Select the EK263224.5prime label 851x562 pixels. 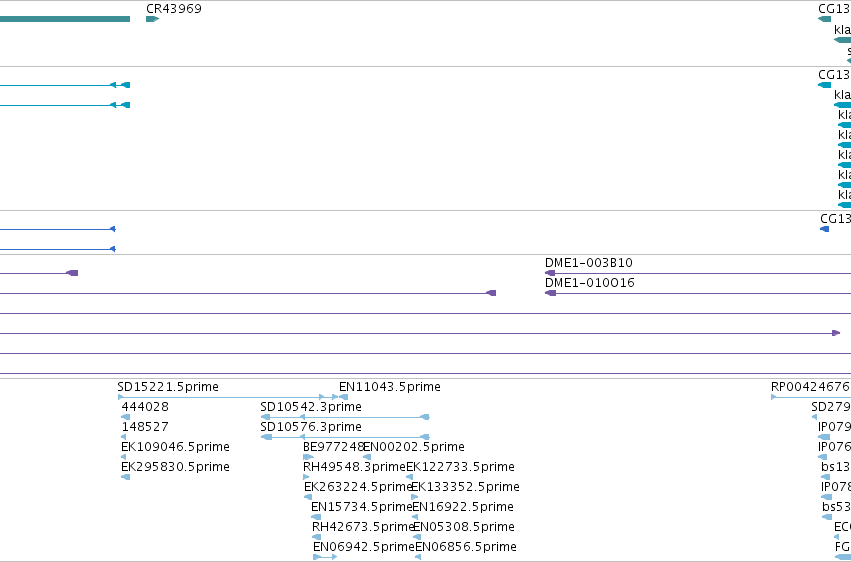pyautogui.click(x=358, y=487)
